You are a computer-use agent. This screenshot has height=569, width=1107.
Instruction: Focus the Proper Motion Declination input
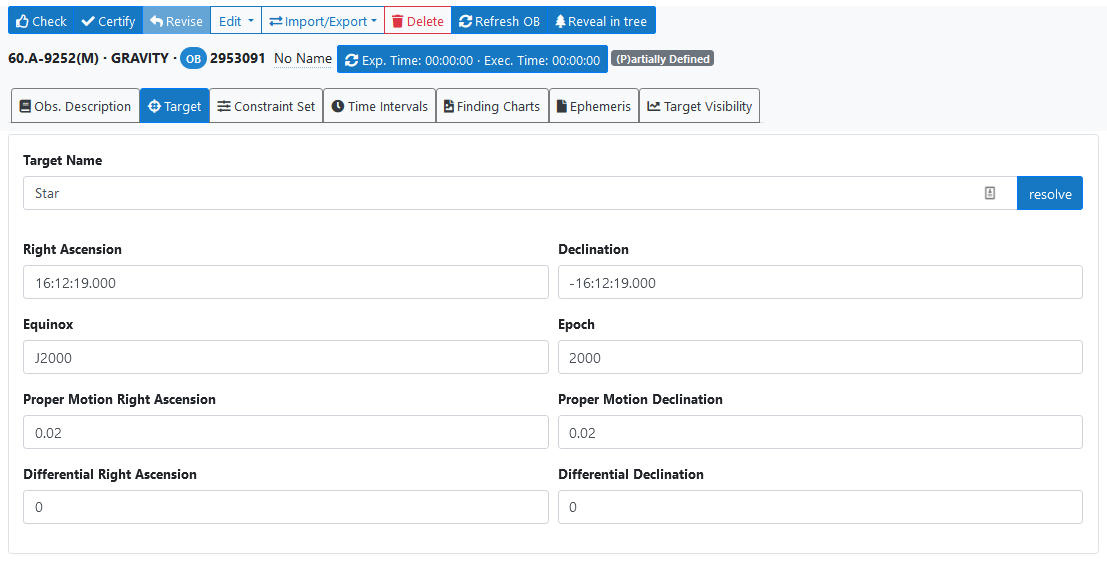click(x=819, y=433)
